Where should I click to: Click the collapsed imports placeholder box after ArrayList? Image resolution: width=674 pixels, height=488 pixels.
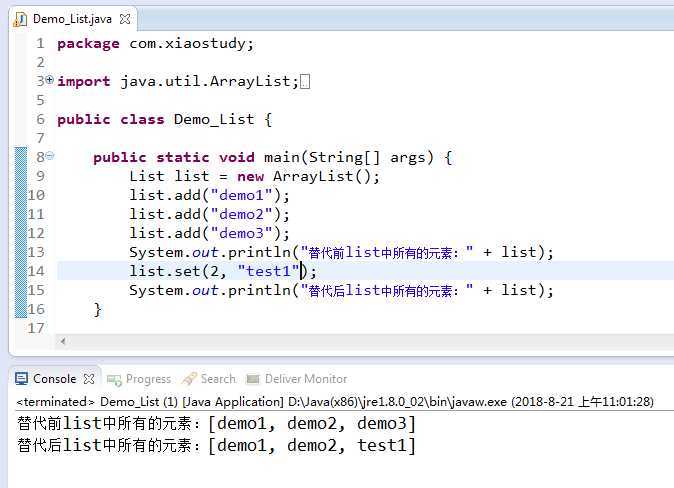(305, 81)
